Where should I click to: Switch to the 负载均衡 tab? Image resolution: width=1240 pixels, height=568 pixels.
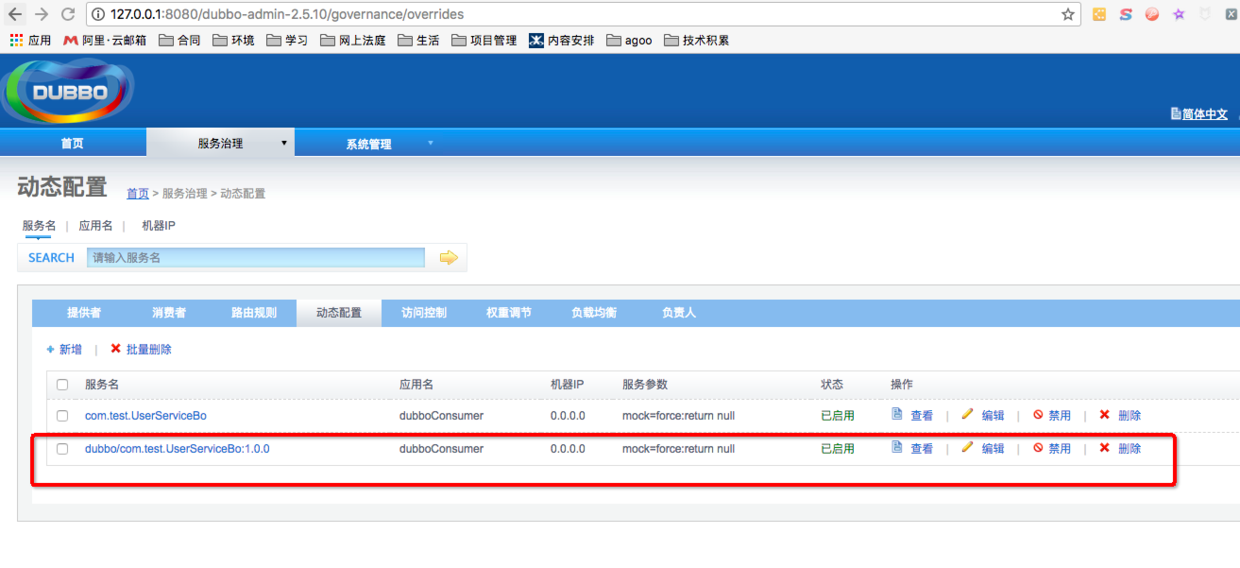594,312
